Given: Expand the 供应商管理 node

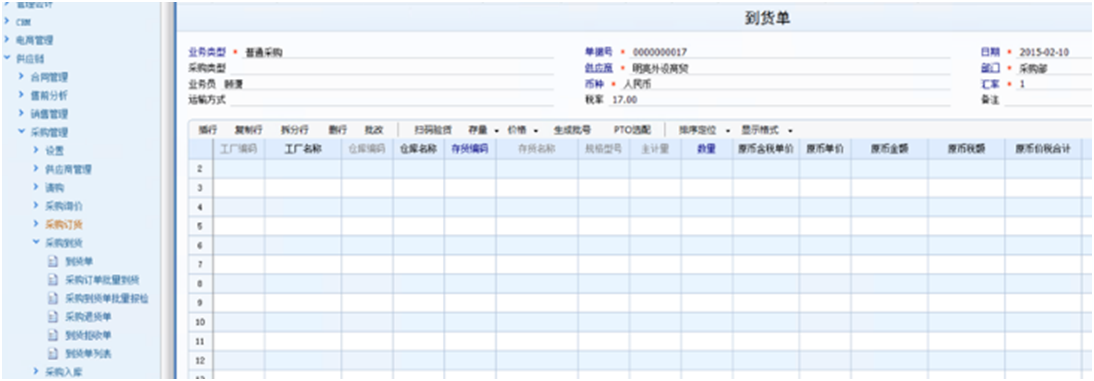Looking at the screenshot, I should (36, 169).
